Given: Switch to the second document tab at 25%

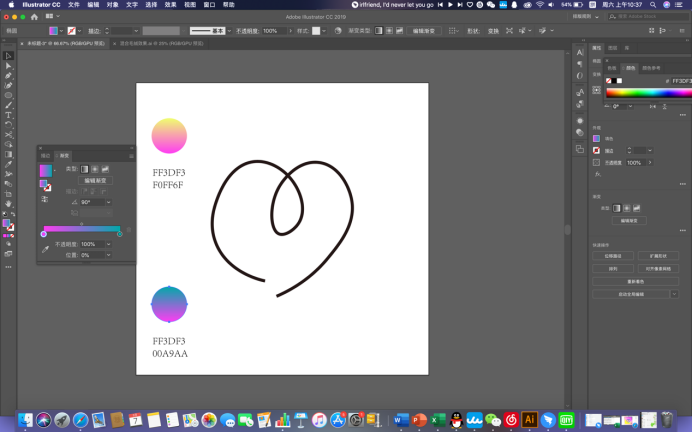Looking at the screenshot, I should [x=162, y=44].
